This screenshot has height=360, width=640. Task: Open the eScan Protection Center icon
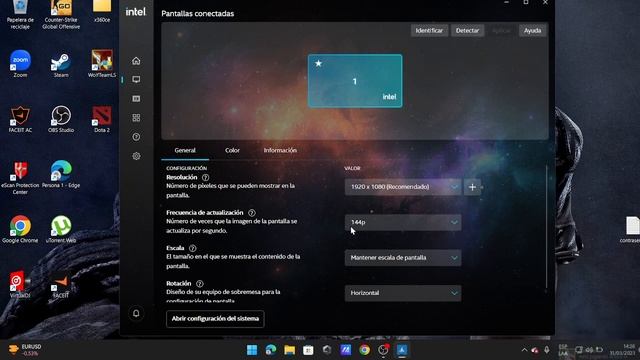[20, 178]
